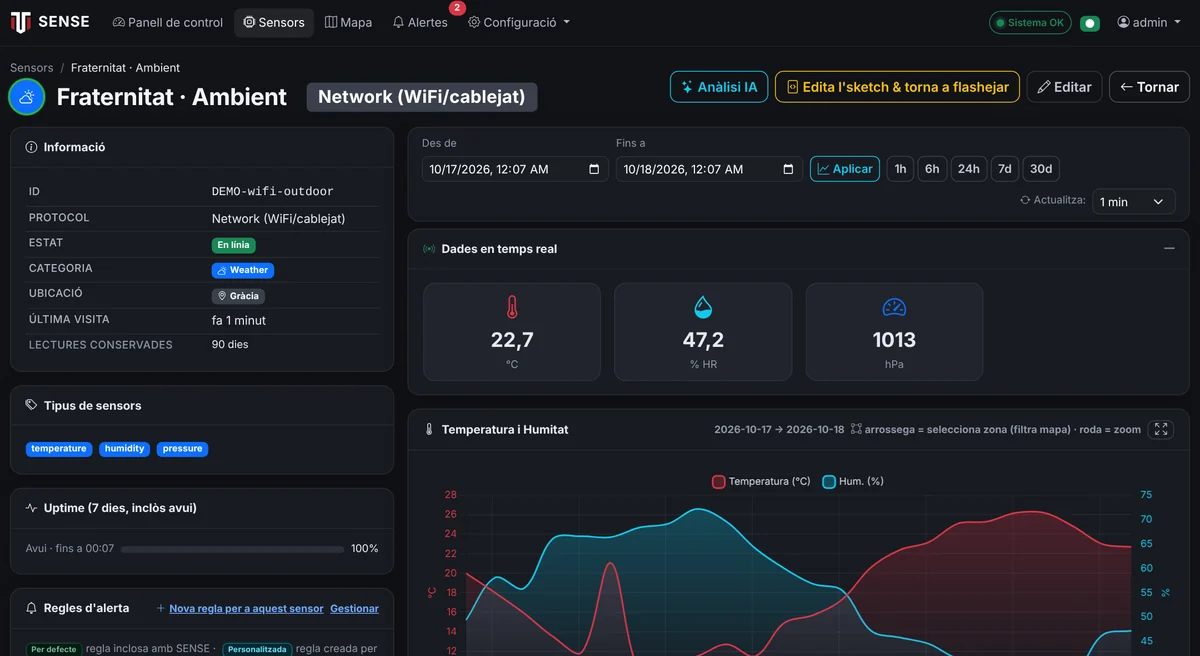The width and height of the screenshot is (1200, 656).
Task: Click the tag icon beside Tipus de sensors
Action: tap(32, 406)
